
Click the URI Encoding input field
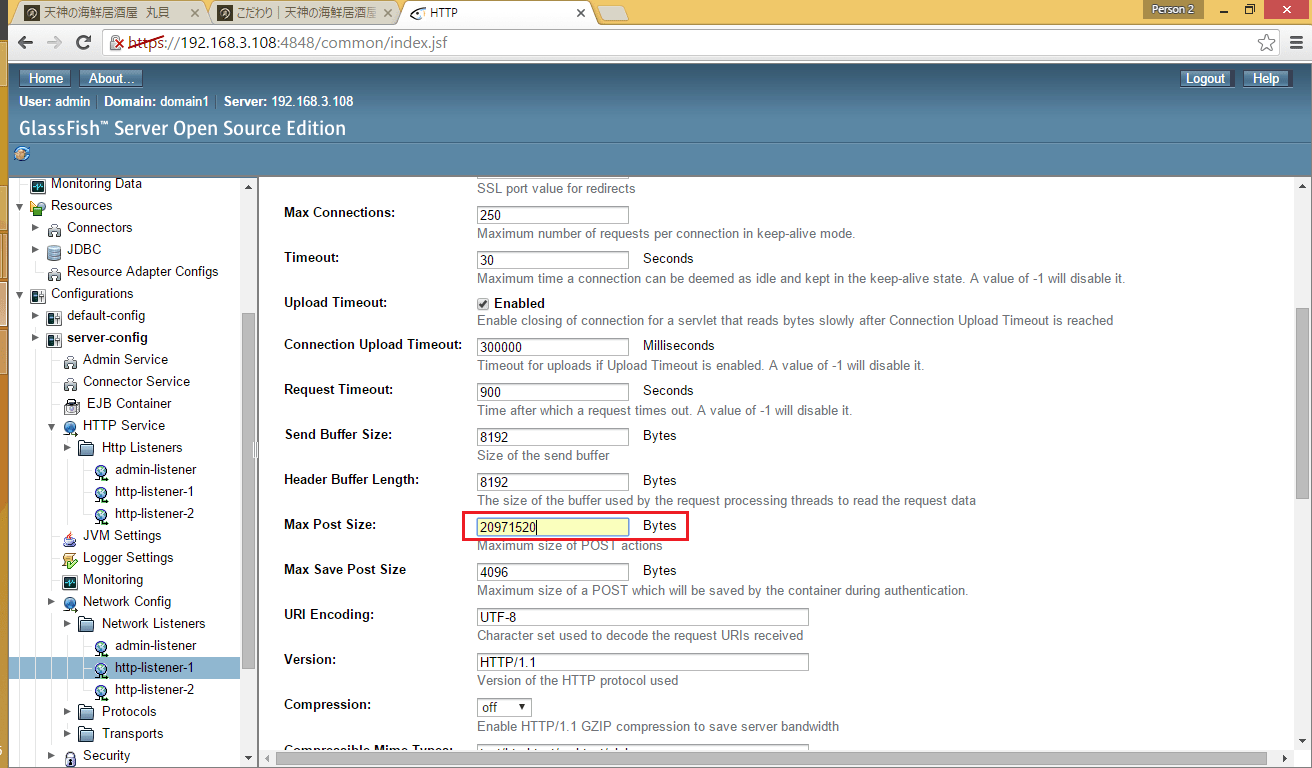coord(643,617)
